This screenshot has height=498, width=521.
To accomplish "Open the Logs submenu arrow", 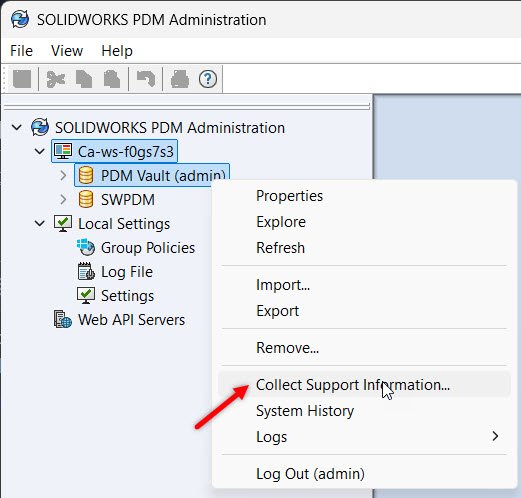I will click(x=495, y=436).
